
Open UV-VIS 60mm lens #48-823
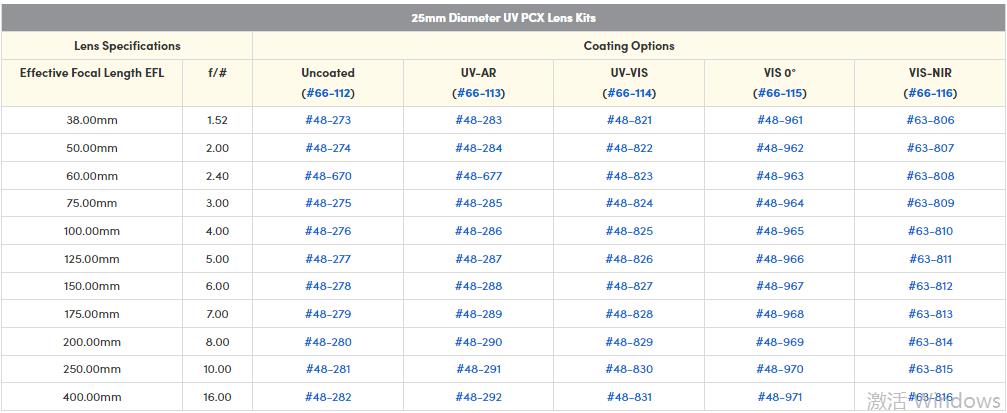(629, 176)
